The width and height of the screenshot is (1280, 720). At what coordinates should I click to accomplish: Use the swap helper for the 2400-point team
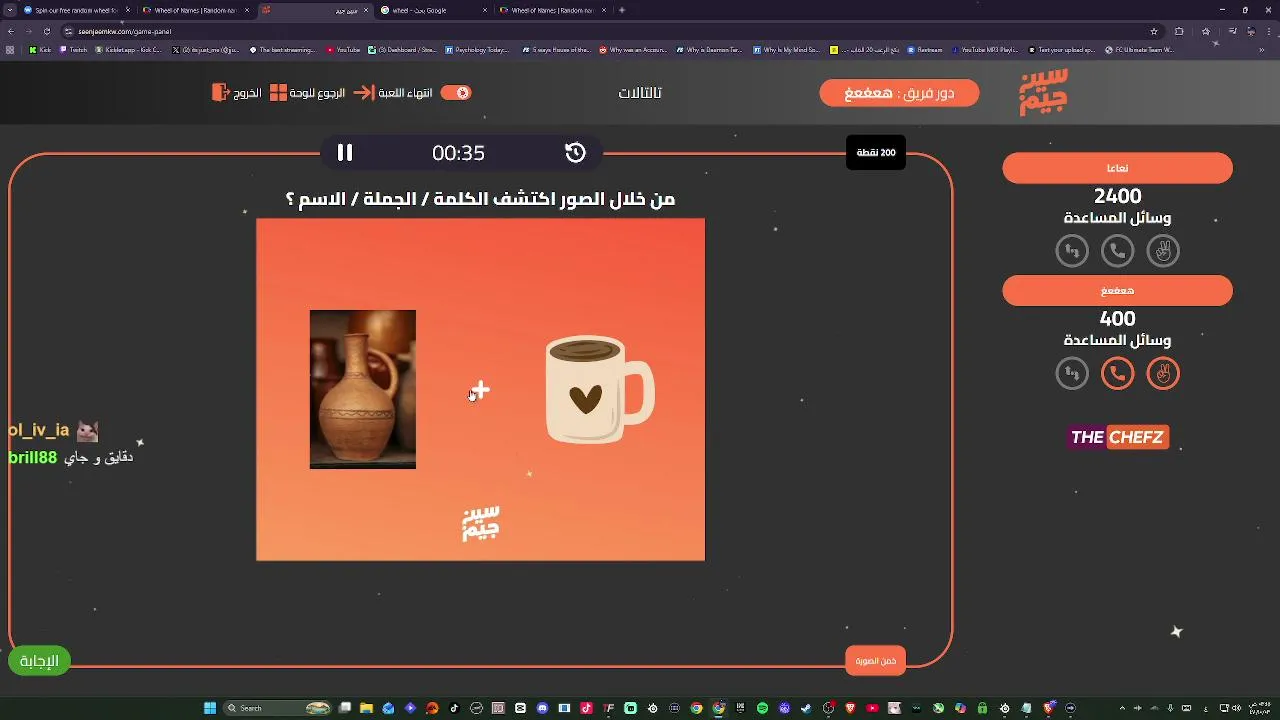click(1072, 251)
